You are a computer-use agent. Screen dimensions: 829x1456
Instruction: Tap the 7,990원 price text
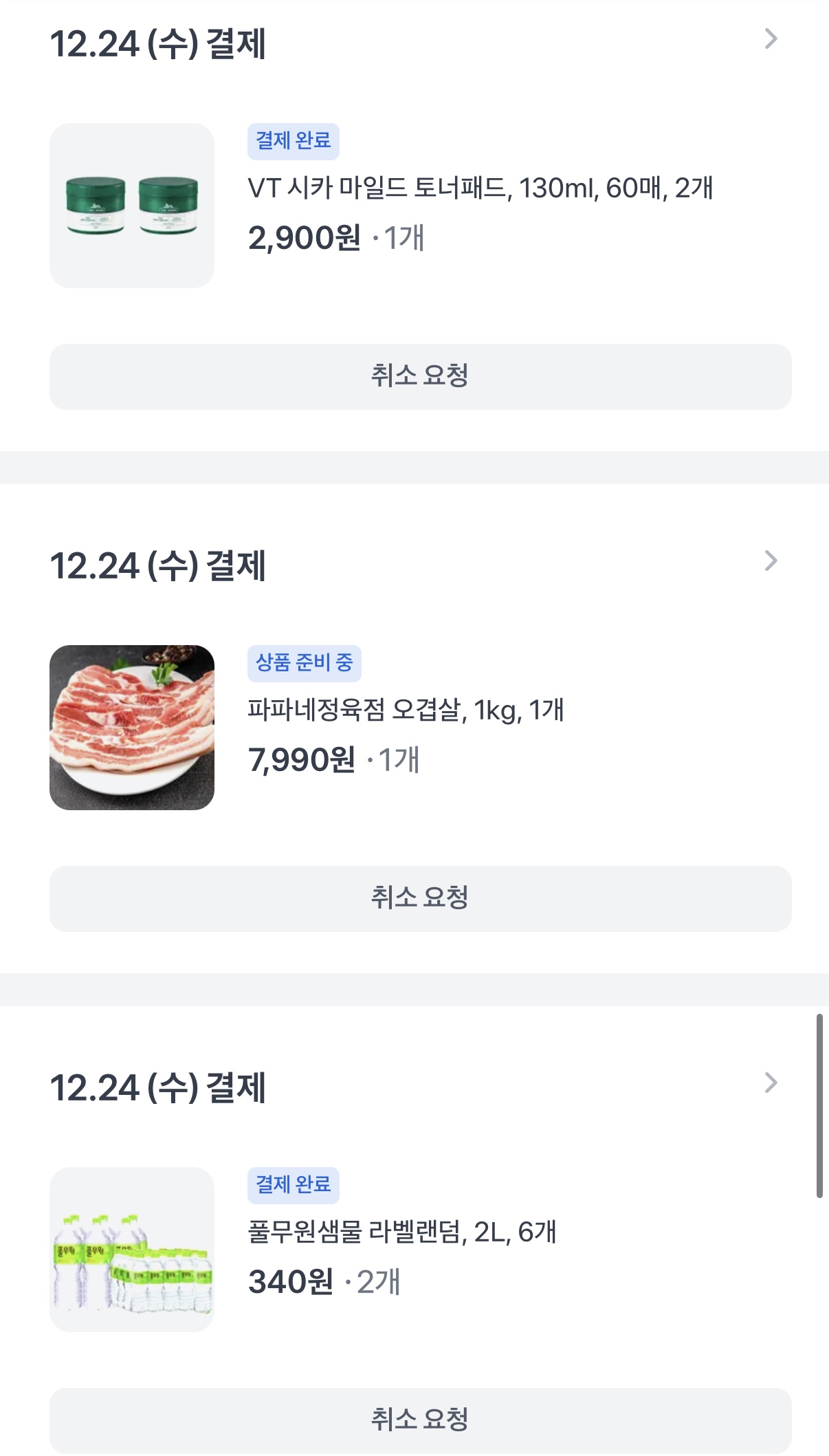pyautogui.click(x=302, y=760)
